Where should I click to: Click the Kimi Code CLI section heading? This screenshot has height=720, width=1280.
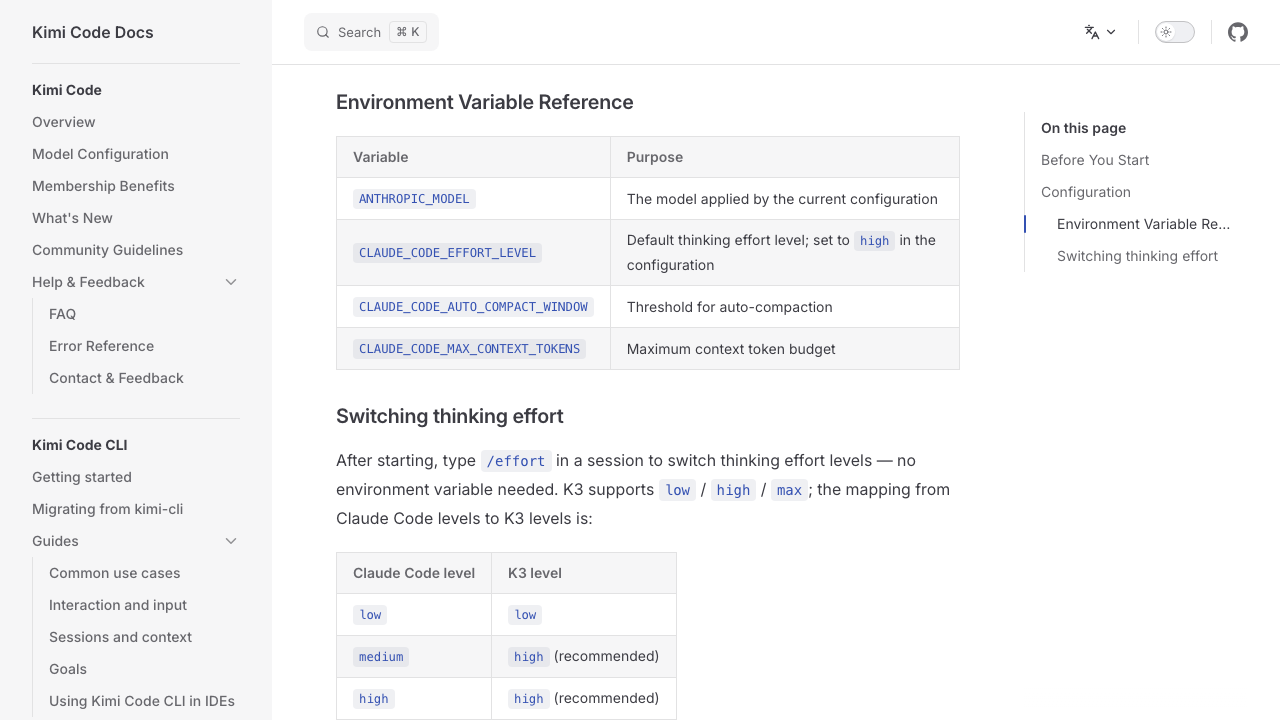coord(80,445)
